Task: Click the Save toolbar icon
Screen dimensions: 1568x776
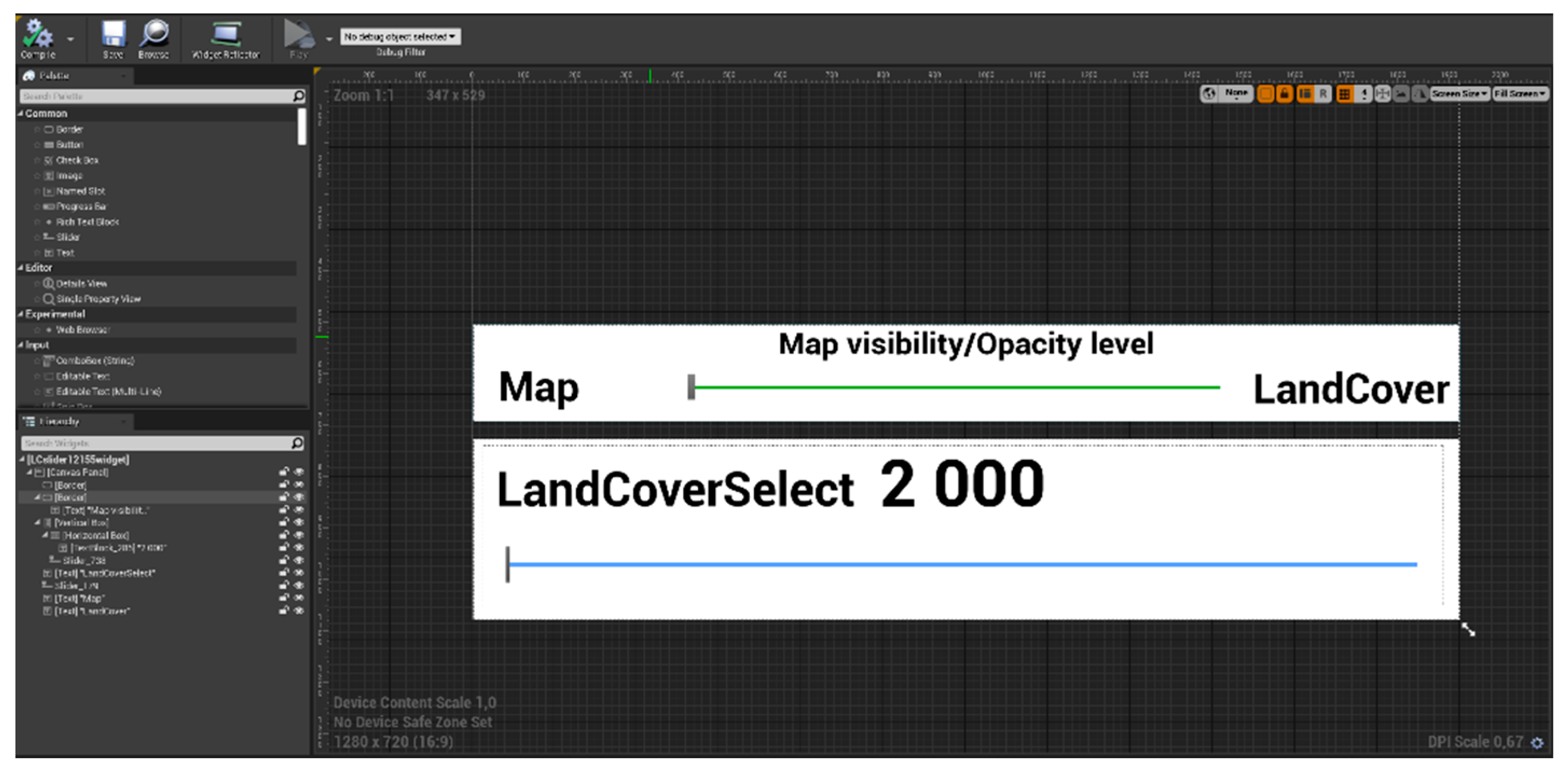Action: click(113, 34)
